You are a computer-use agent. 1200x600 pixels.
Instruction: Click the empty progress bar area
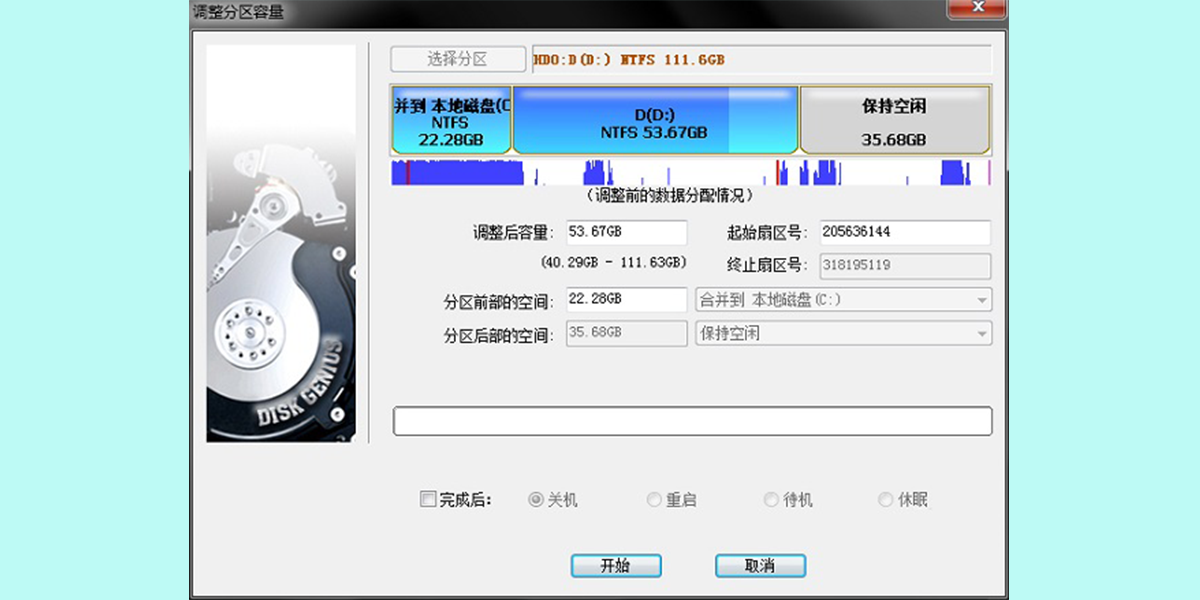tap(693, 420)
